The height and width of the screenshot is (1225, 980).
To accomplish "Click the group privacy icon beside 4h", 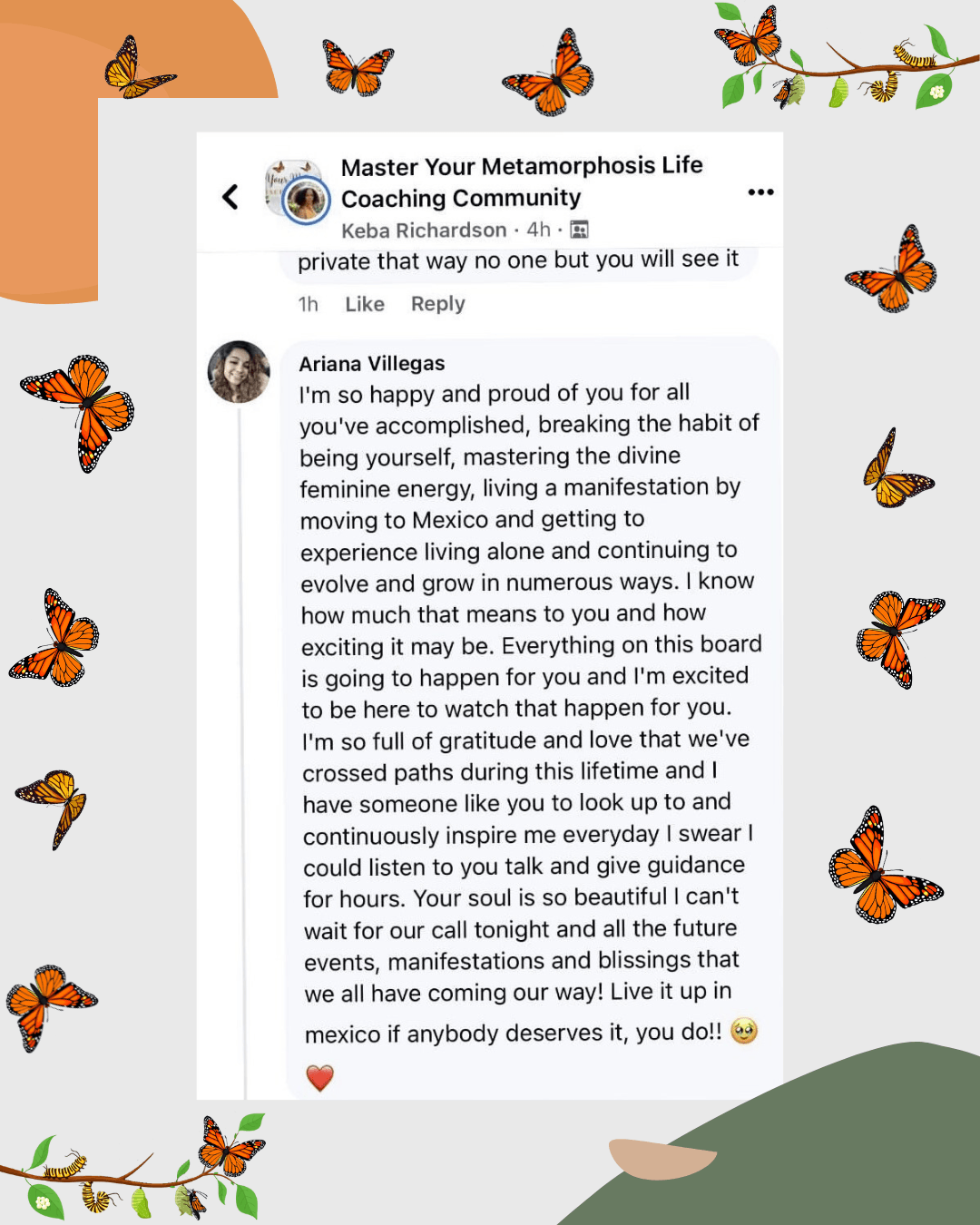I will 579,230.
